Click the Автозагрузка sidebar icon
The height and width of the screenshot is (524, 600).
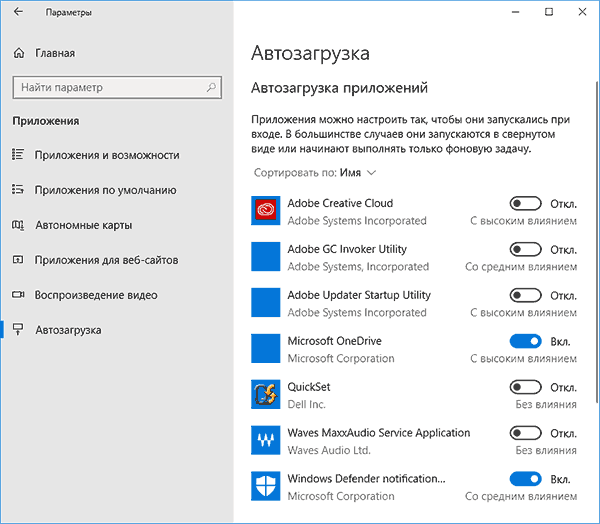tap(18, 330)
